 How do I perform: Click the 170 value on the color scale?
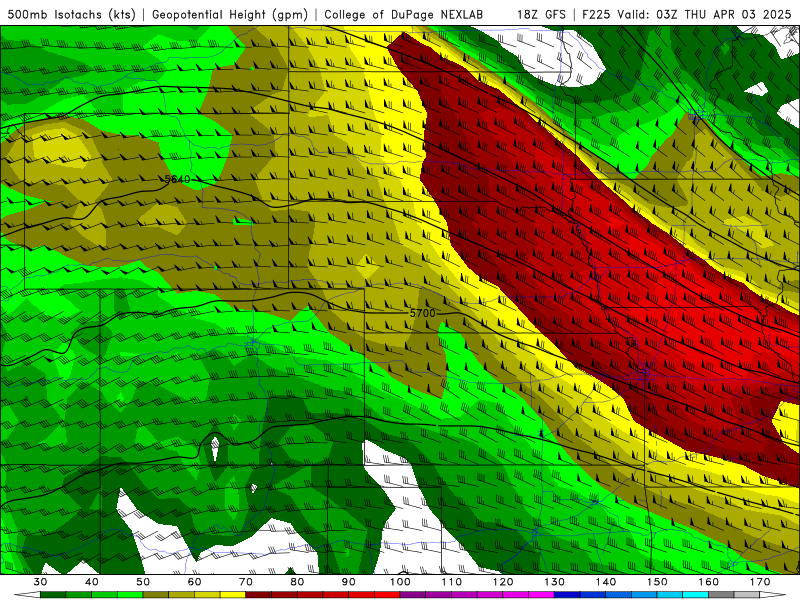760,582
